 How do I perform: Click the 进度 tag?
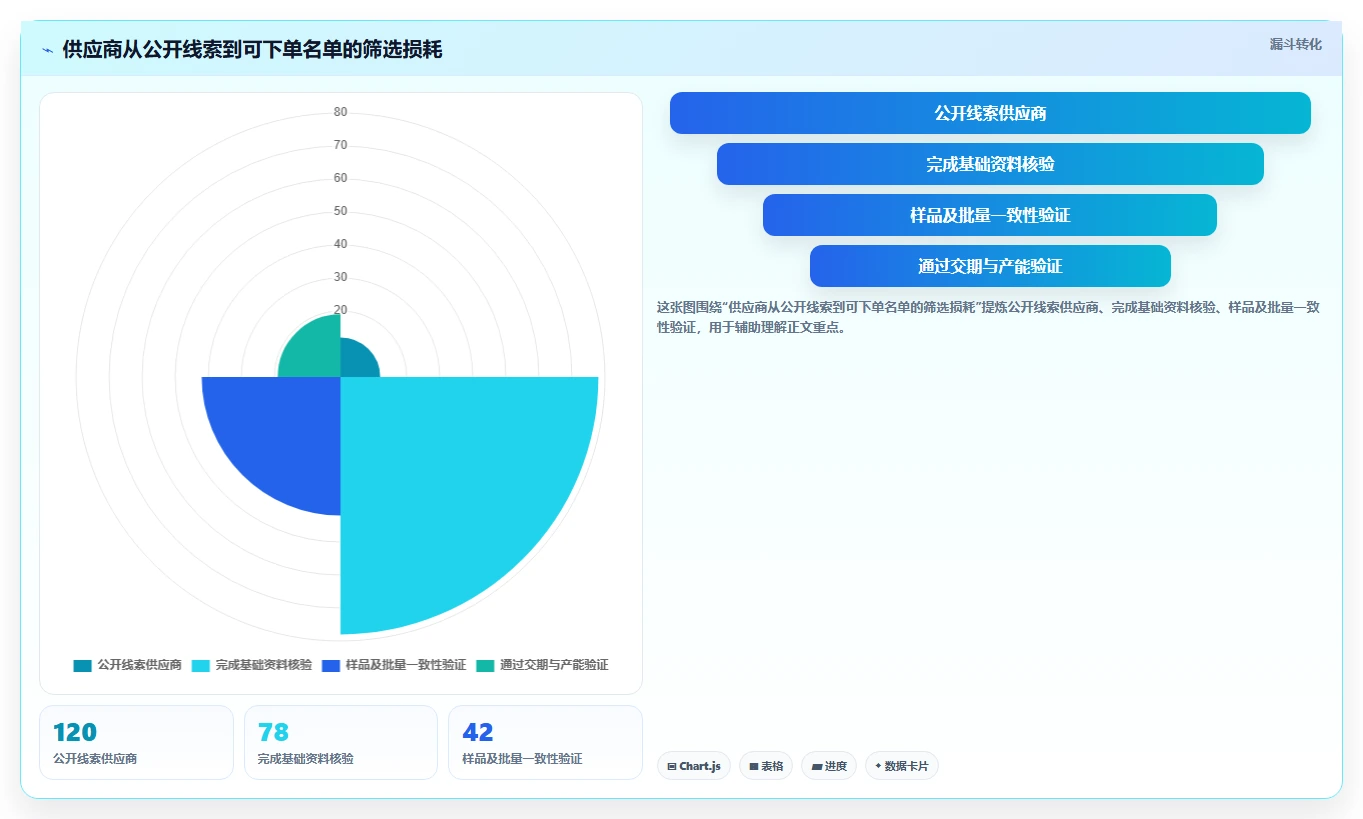[829, 766]
